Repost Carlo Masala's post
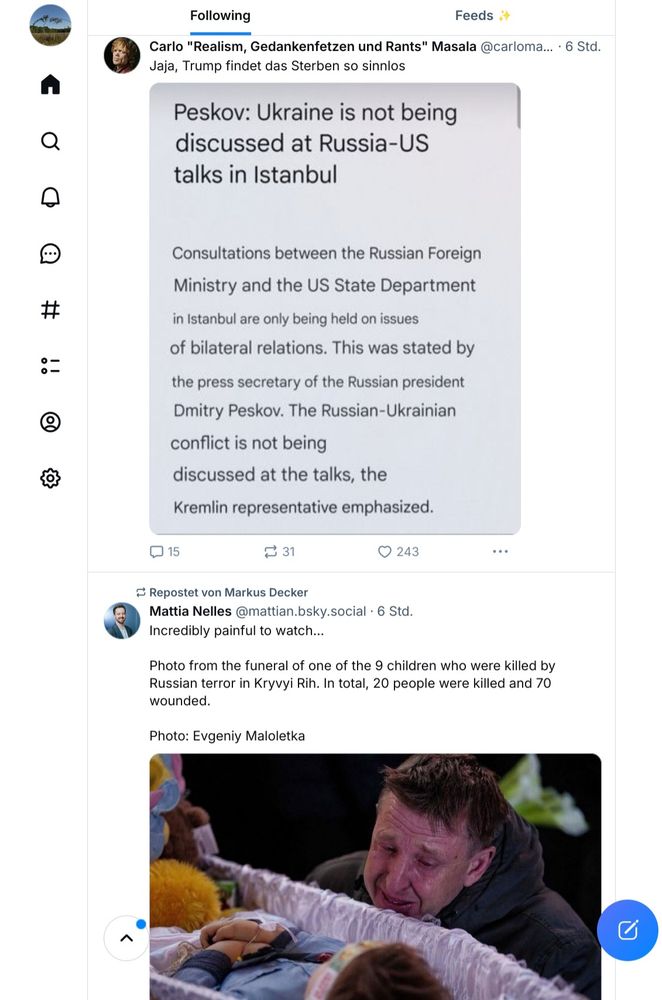 click(268, 551)
